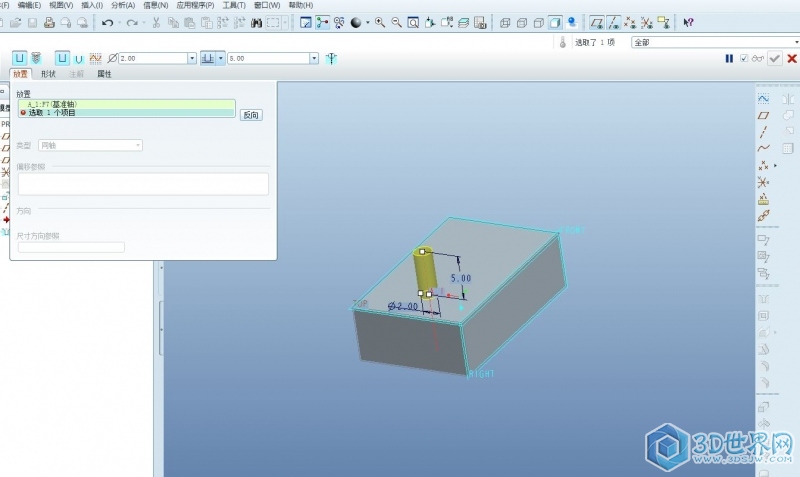Click the Zoom In magnifier

coord(380,22)
